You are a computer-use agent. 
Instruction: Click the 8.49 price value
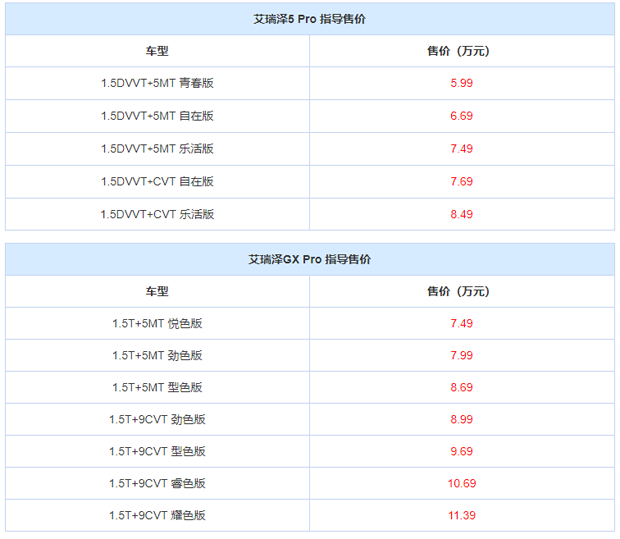point(461,214)
